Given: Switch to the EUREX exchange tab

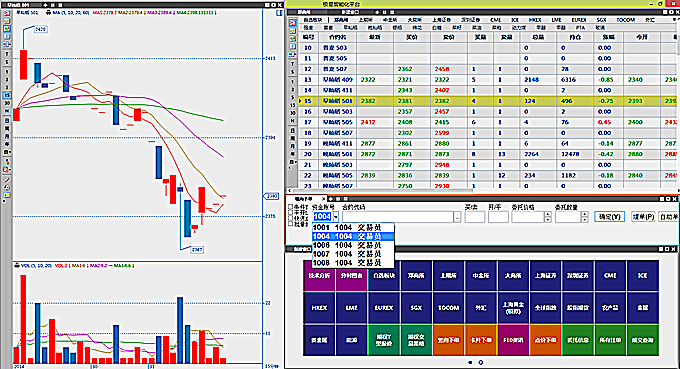Looking at the screenshot, I should point(579,20).
